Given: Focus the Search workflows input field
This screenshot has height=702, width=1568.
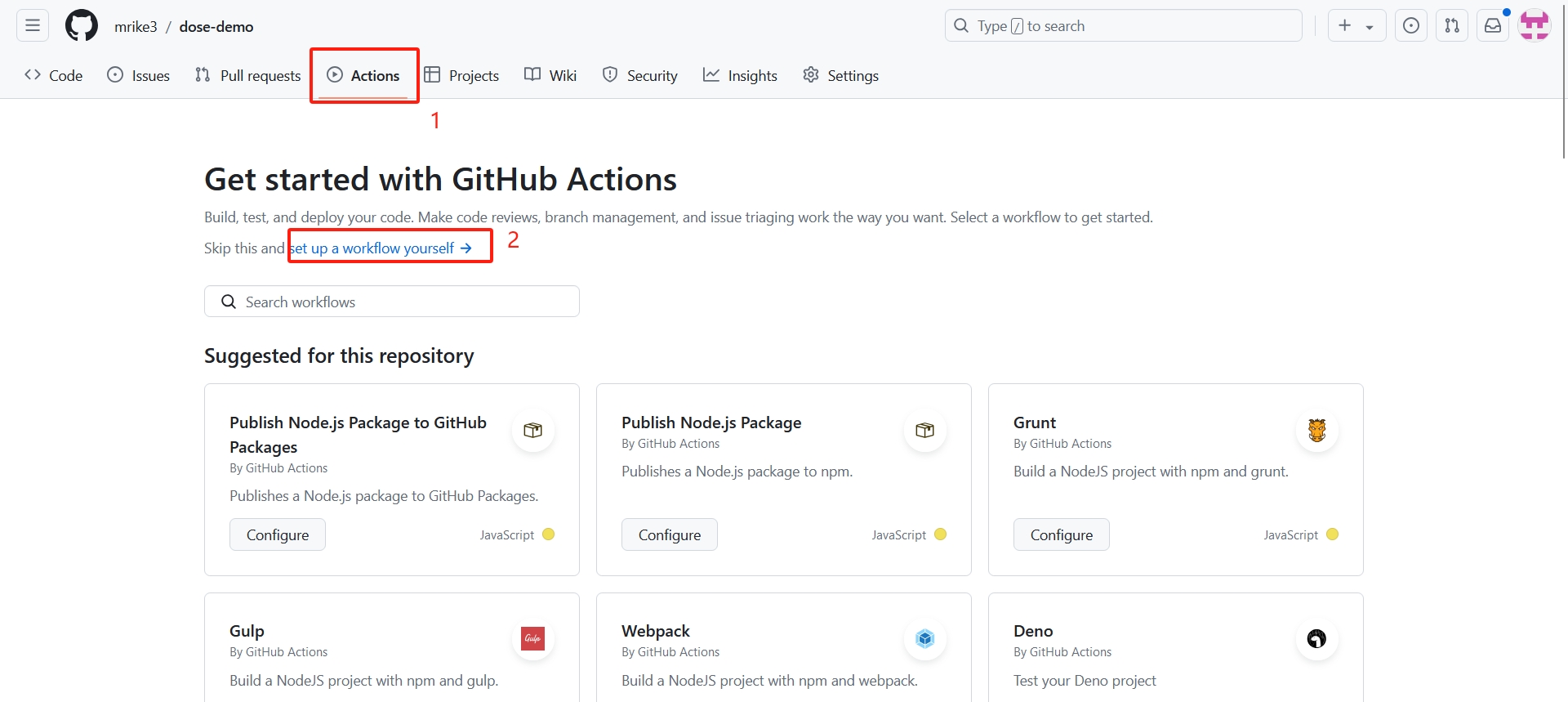Looking at the screenshot, I should point(392,302).
